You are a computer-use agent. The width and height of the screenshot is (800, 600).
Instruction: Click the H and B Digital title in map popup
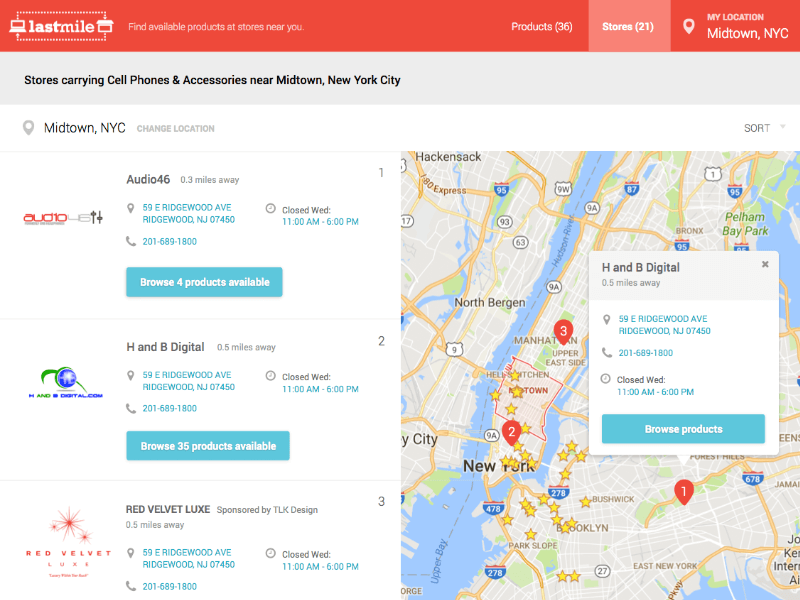point(640,267)
